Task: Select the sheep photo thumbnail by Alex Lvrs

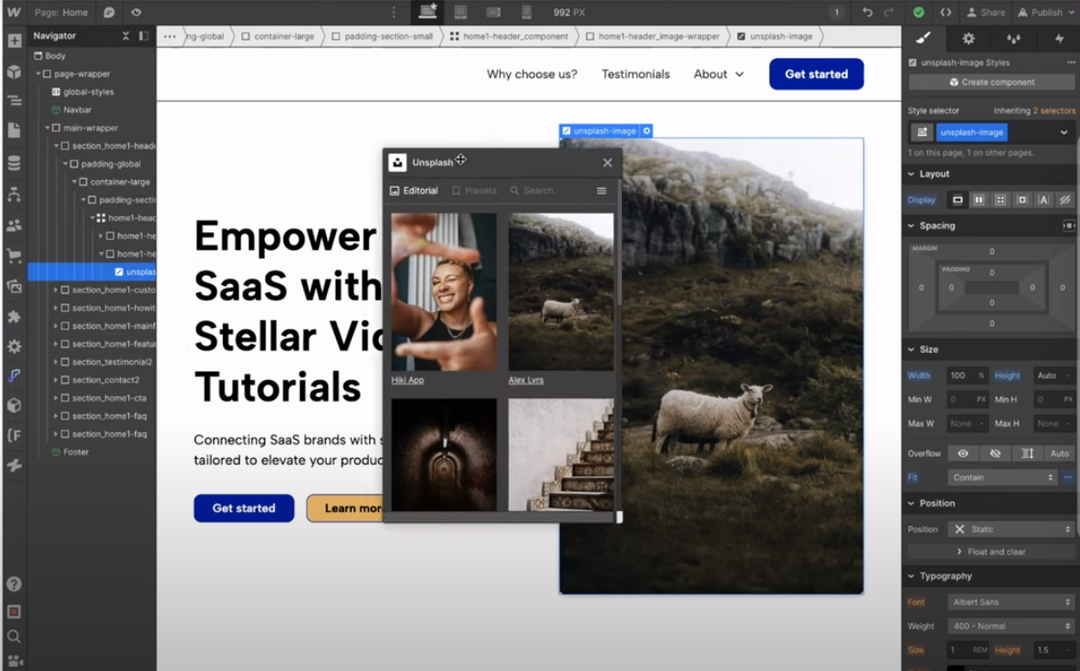Action: (x=561, y=292)
